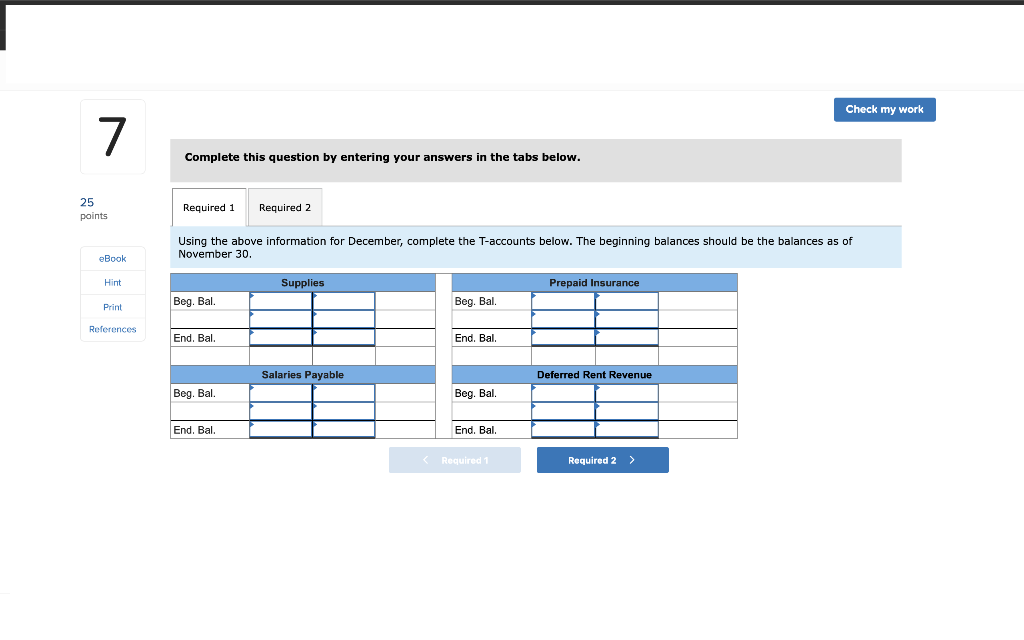The height and width of the screenshot is (640, 1024).
Task: Click the 'Complete this question' instruction banner
Action: click(536, 161)
